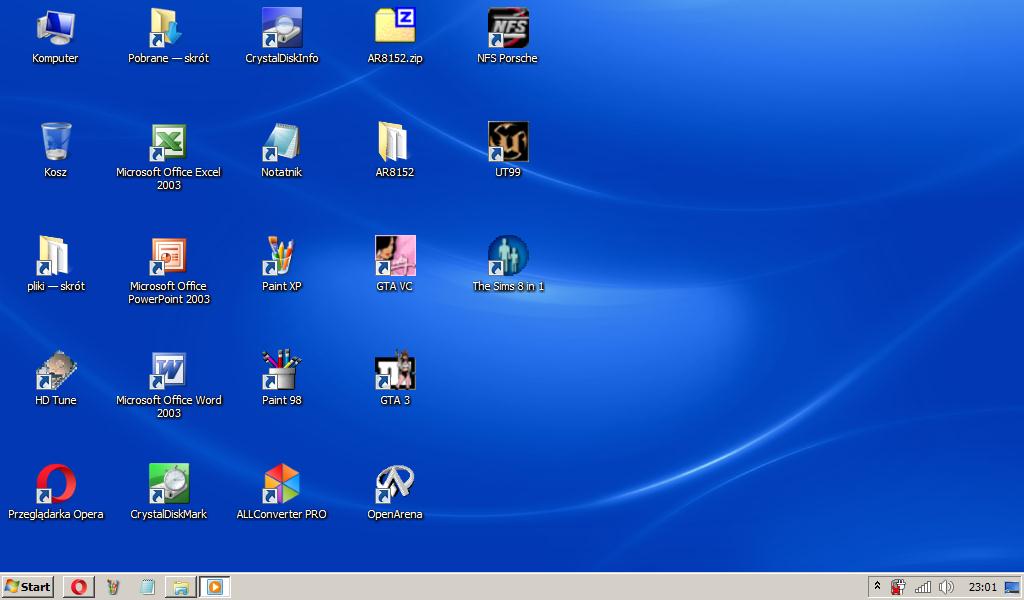The image size is (1024, 600).
Task: Click Microsoft Office PowerPoint 2003 shortcut
Action: (168, 271)
